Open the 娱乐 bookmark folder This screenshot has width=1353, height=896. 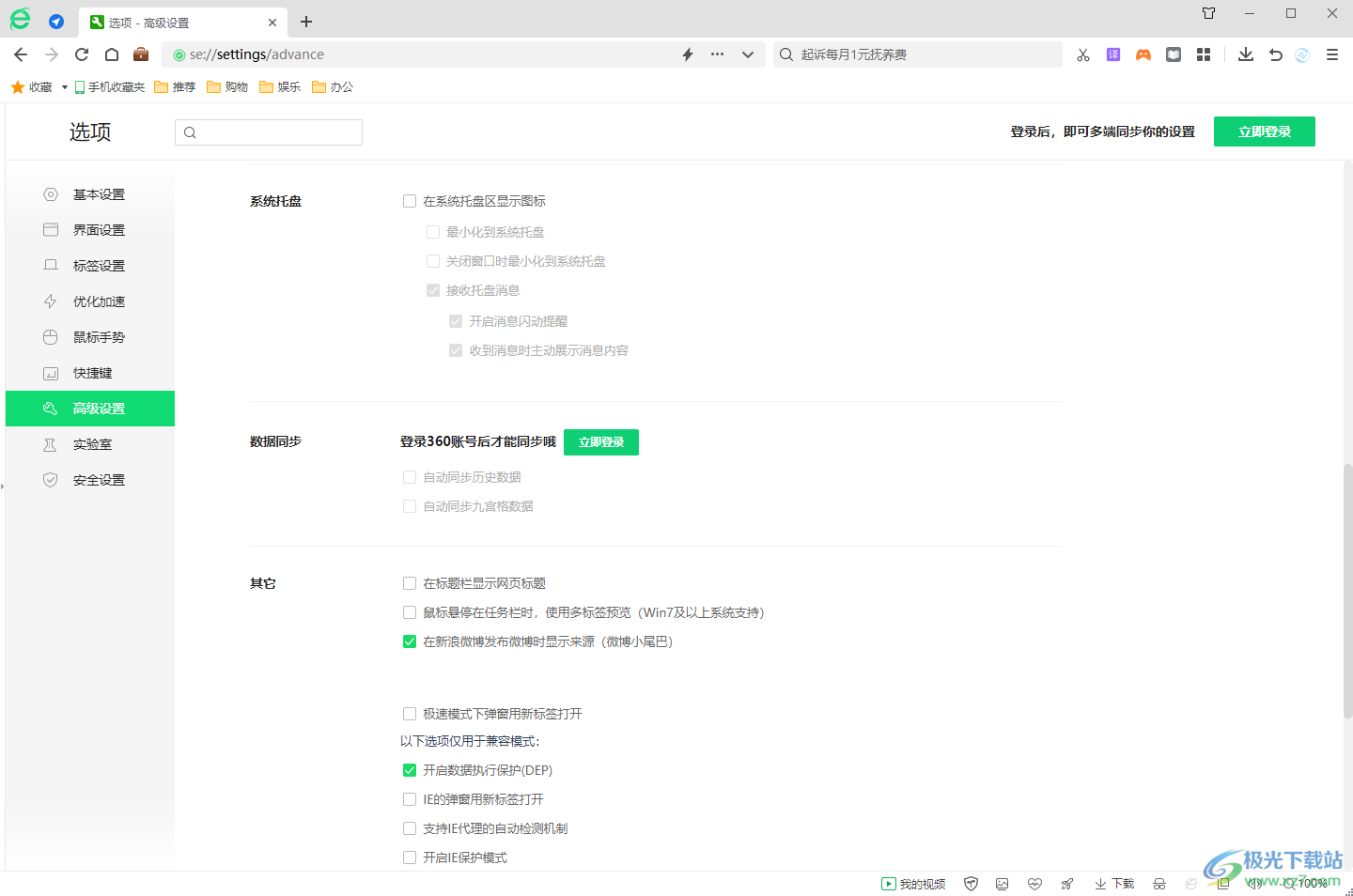point(280,86)
